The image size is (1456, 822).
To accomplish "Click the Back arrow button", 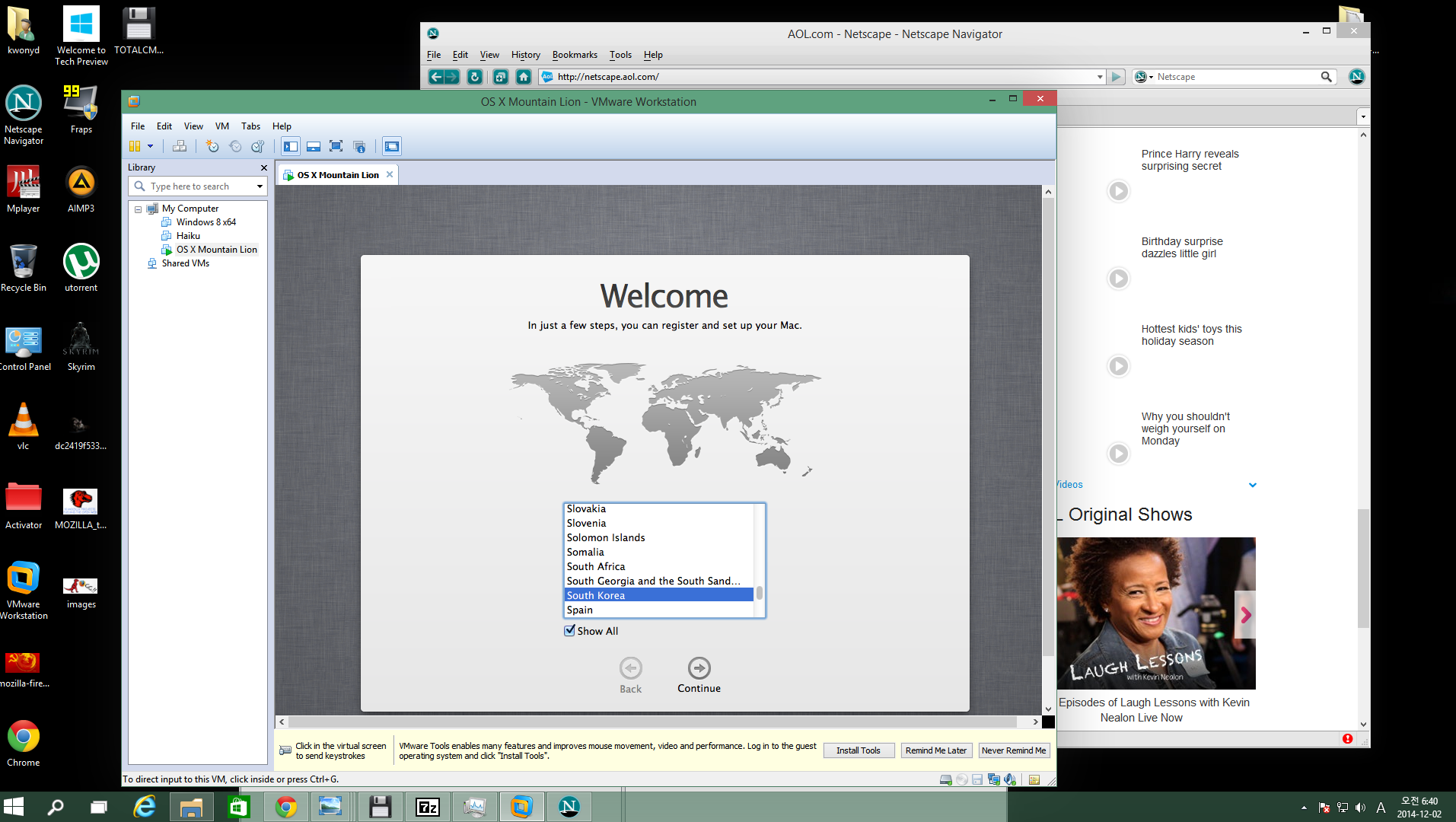I will (631, 667).
